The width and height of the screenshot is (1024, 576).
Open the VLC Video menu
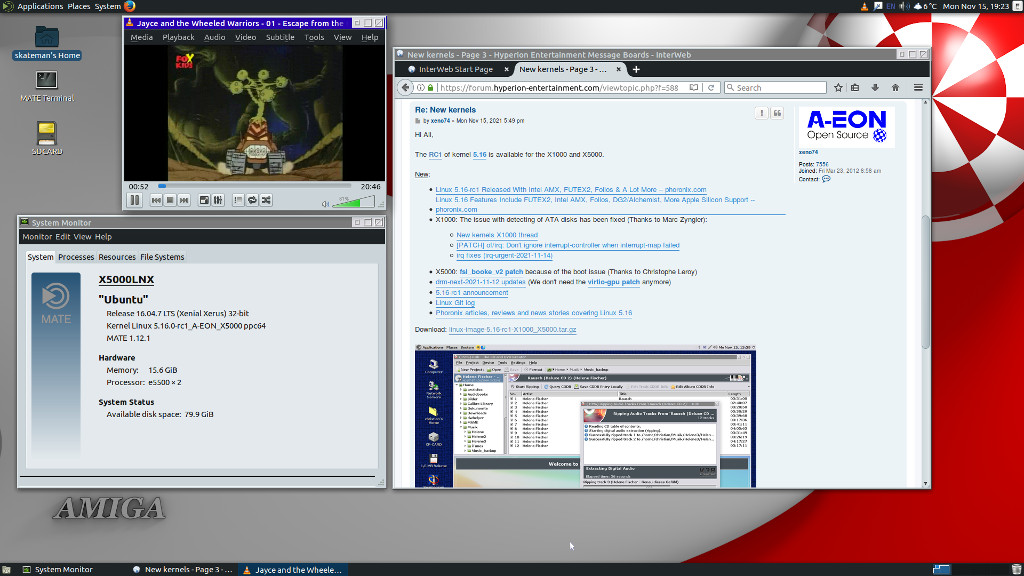[x=246, y=37]
